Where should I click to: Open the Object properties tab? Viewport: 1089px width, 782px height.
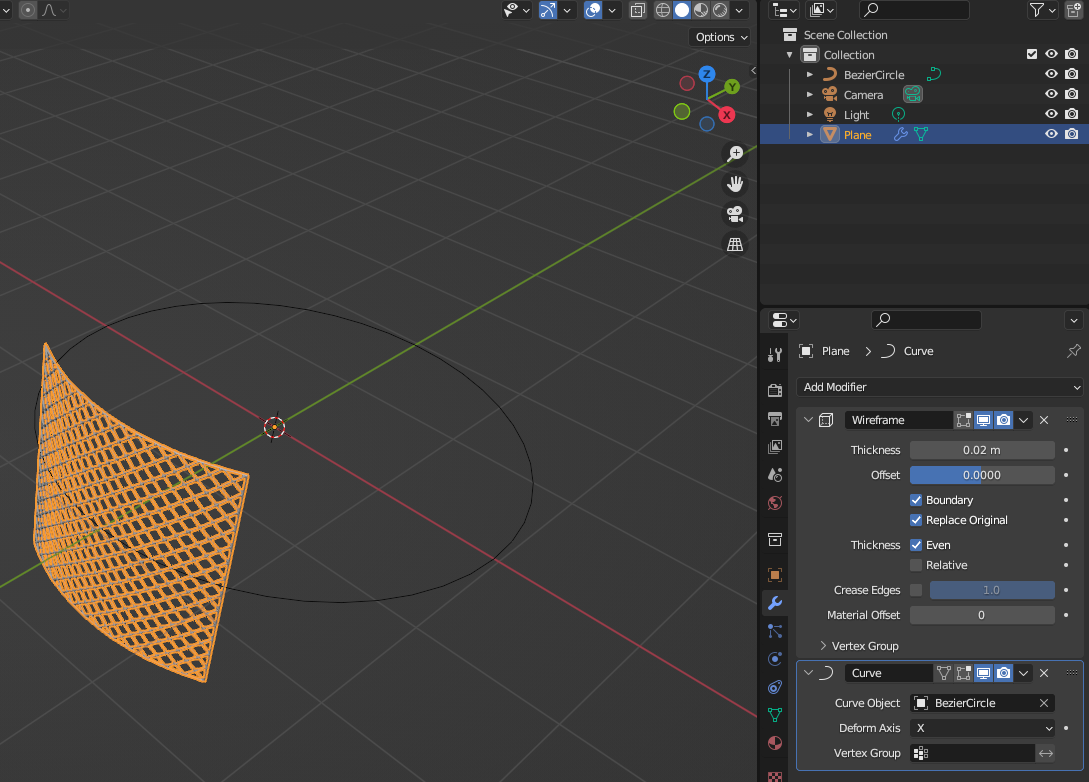click(775, 574)
